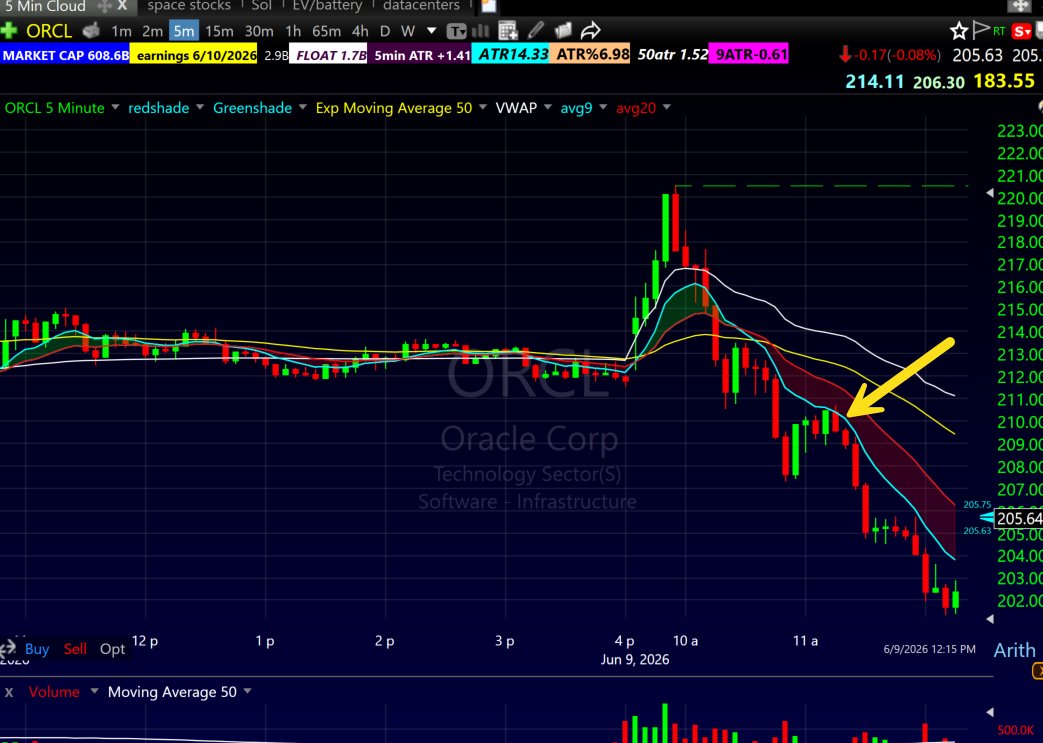
Task: Open the ORCL 5 Minute plot dropdown
Action: tap(115, 108)
